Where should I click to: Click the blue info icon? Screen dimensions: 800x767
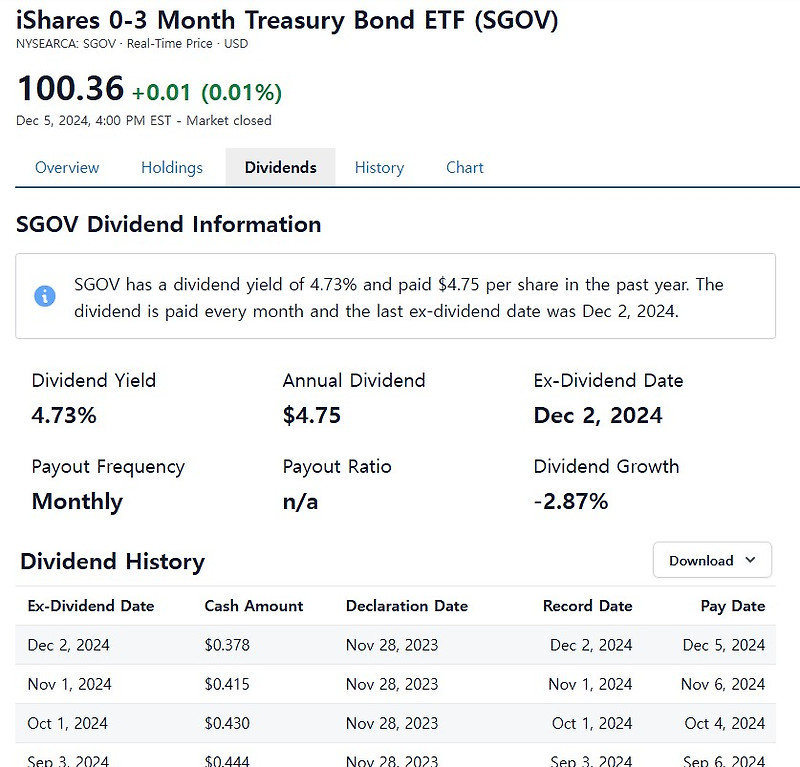[45, 296]
